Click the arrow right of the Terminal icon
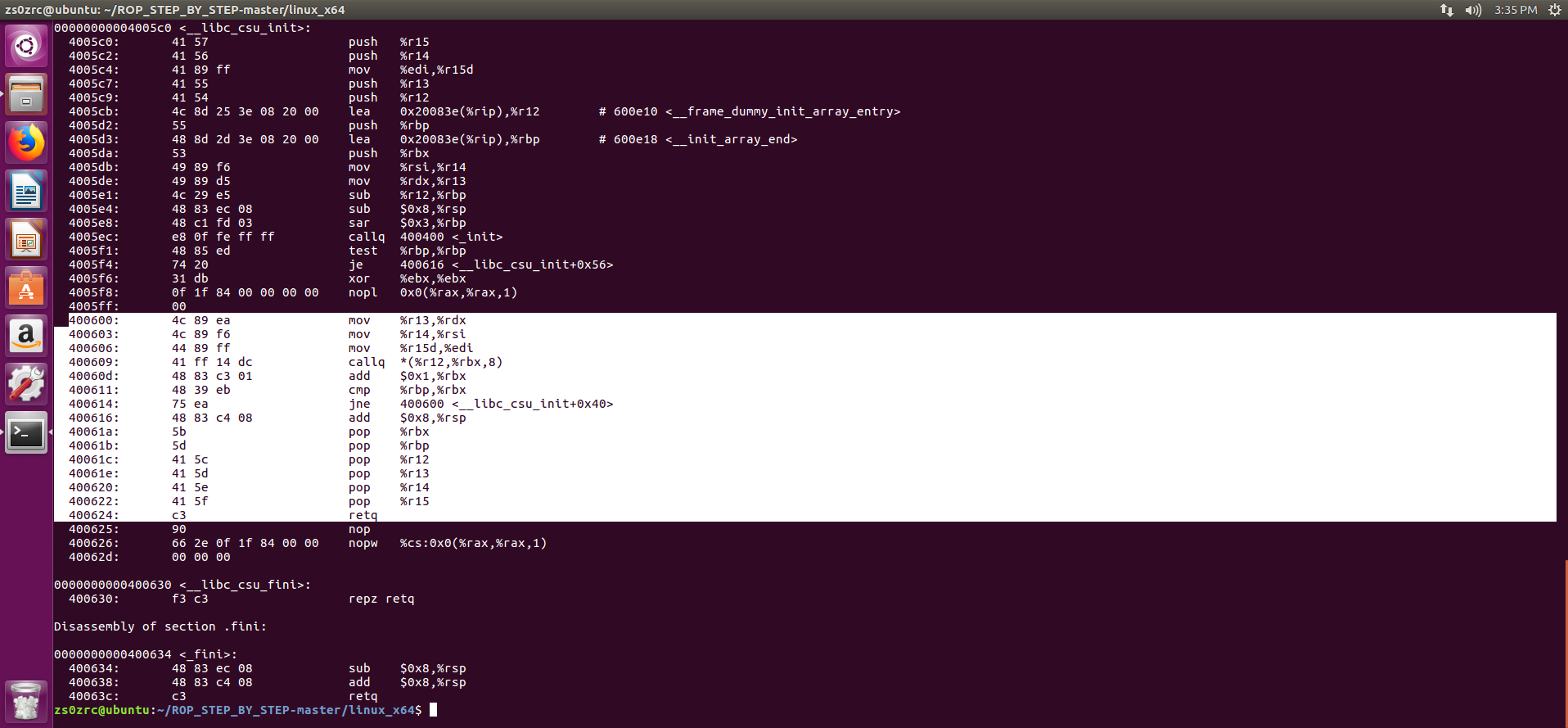The height and width of the screenshot is (728, 1568). point(49,433)
